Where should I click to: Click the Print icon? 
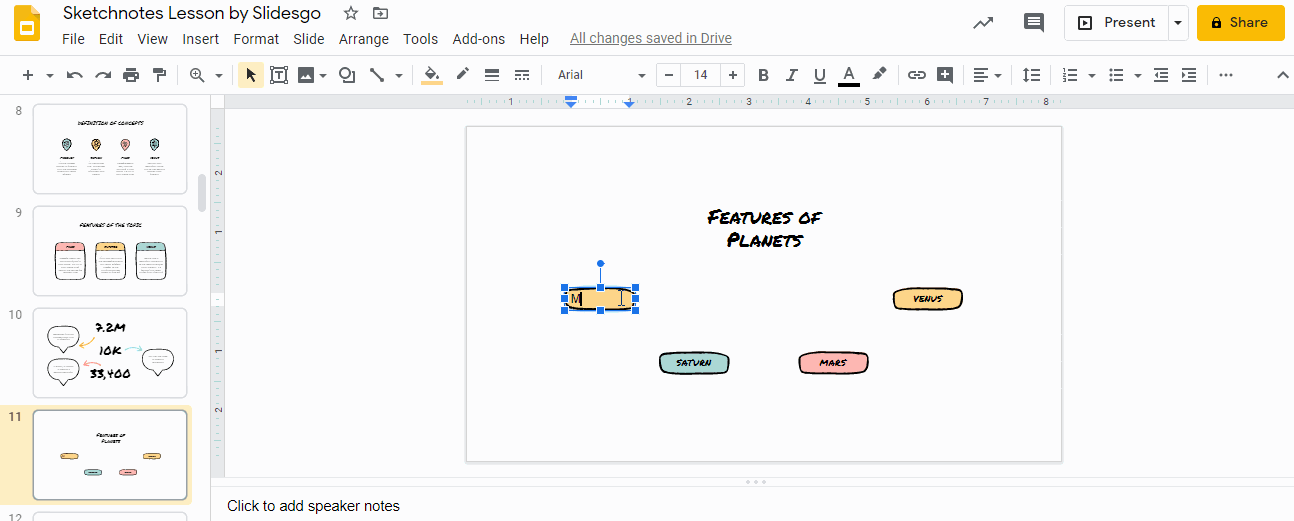131,75
